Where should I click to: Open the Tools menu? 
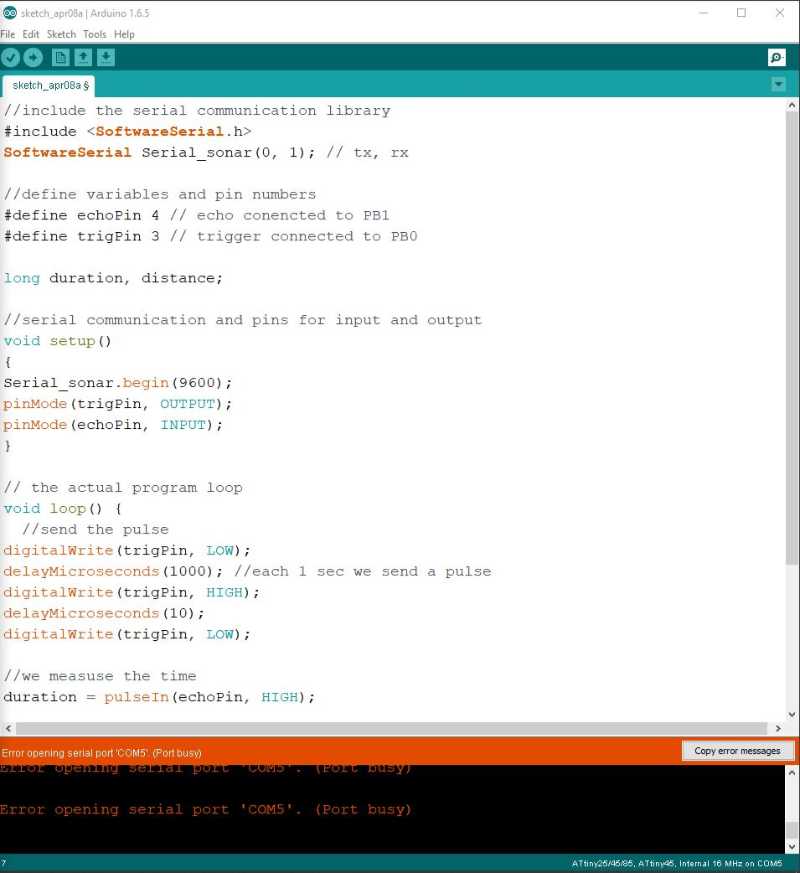(x=95, y=35)
